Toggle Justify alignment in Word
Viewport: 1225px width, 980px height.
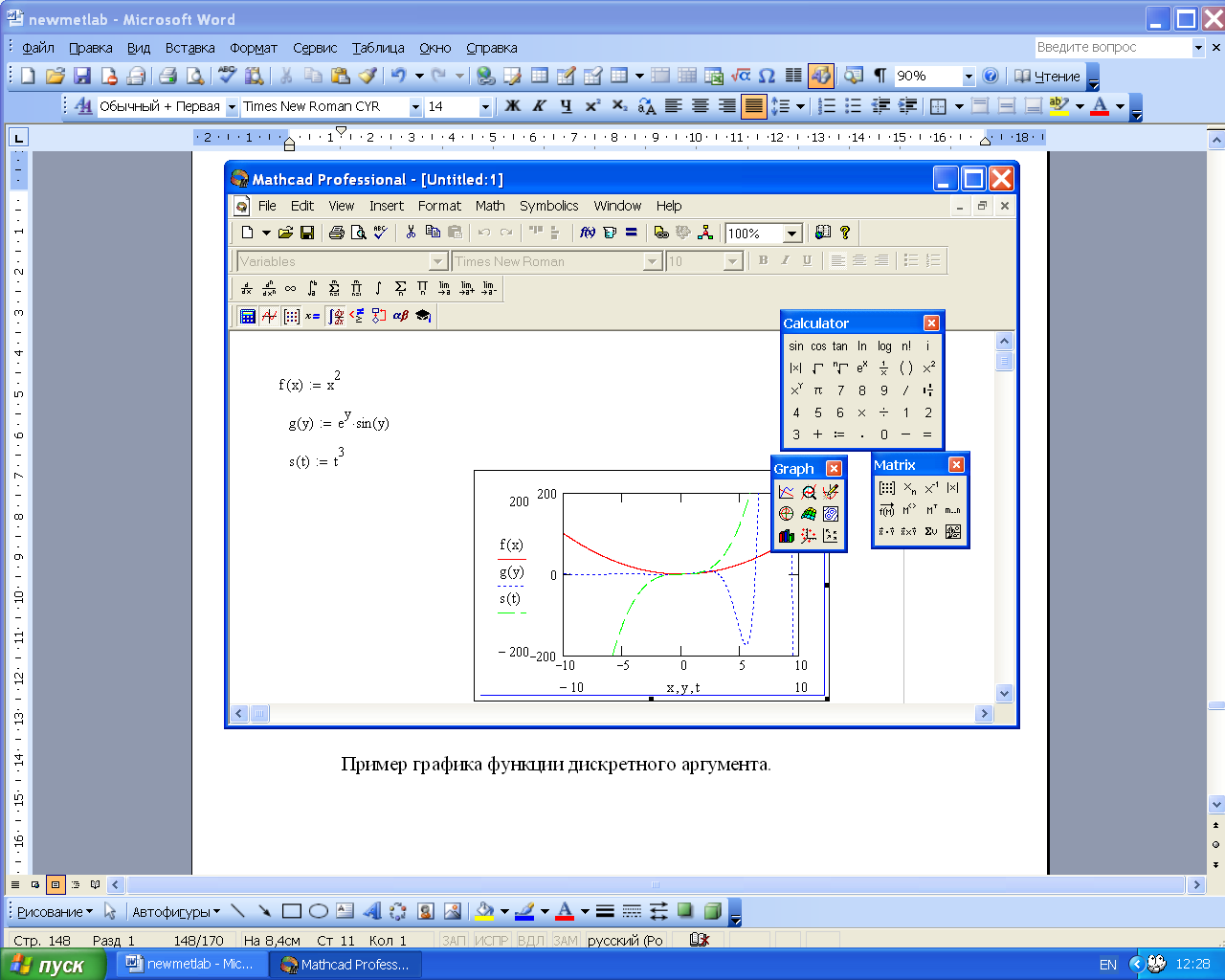754,106
